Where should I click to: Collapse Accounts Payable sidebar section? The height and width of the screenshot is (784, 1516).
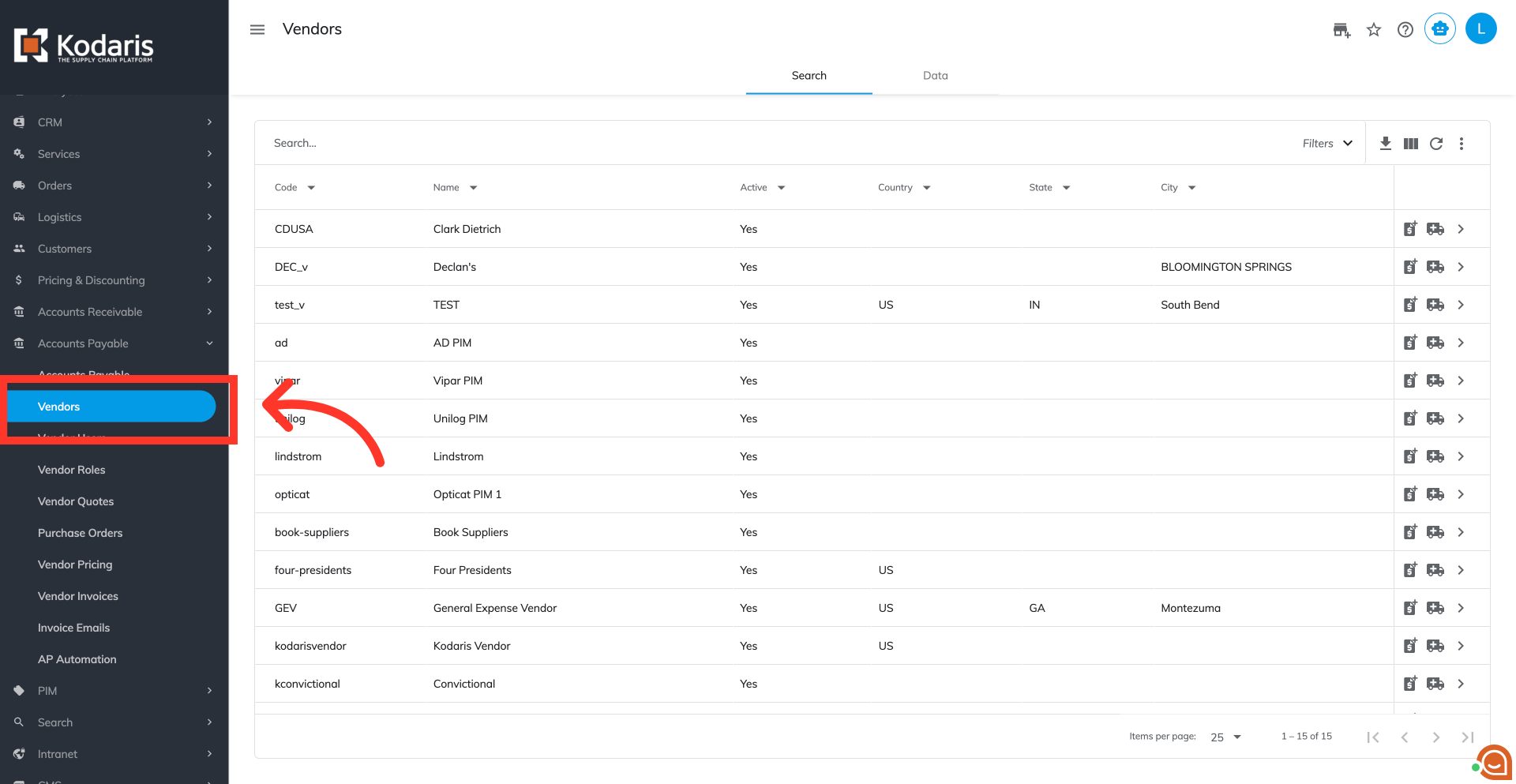coord(114,343)
